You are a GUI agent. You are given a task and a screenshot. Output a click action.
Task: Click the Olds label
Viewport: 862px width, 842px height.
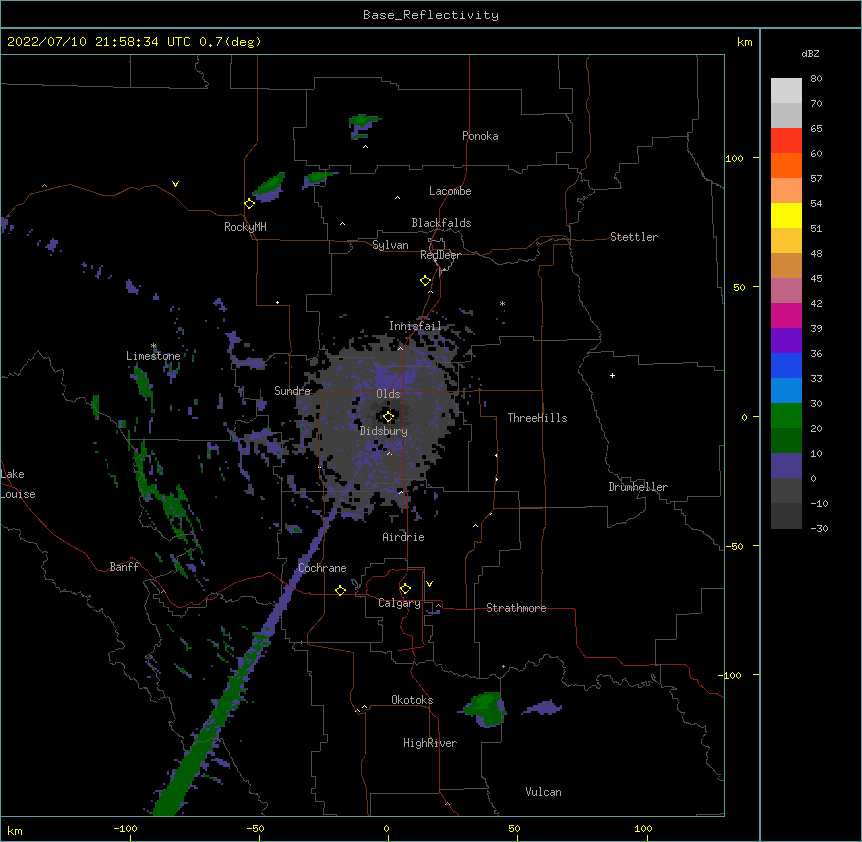388,394
